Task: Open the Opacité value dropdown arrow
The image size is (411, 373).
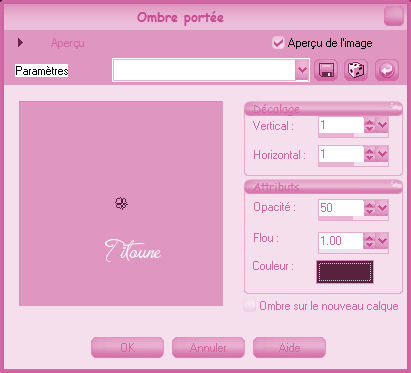Action: [x=382, y=208]
